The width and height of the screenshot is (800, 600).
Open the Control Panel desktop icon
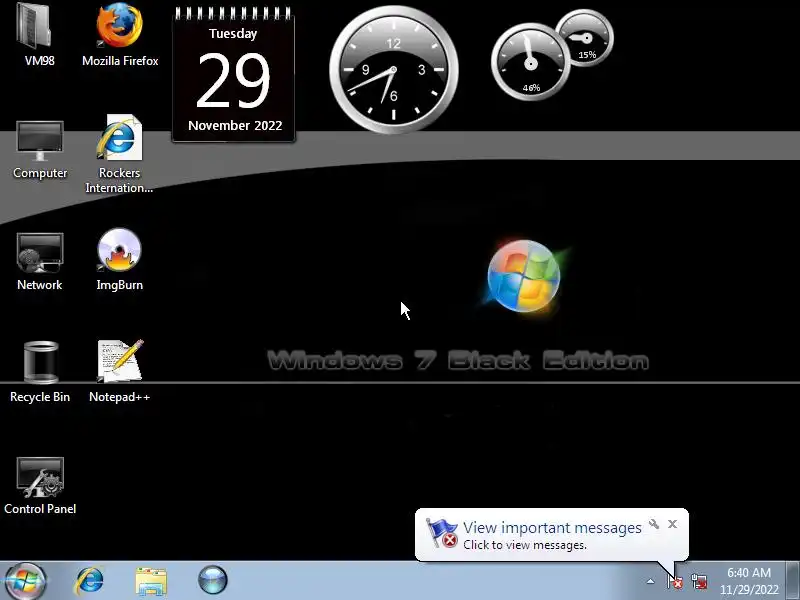tap(40, 478)
